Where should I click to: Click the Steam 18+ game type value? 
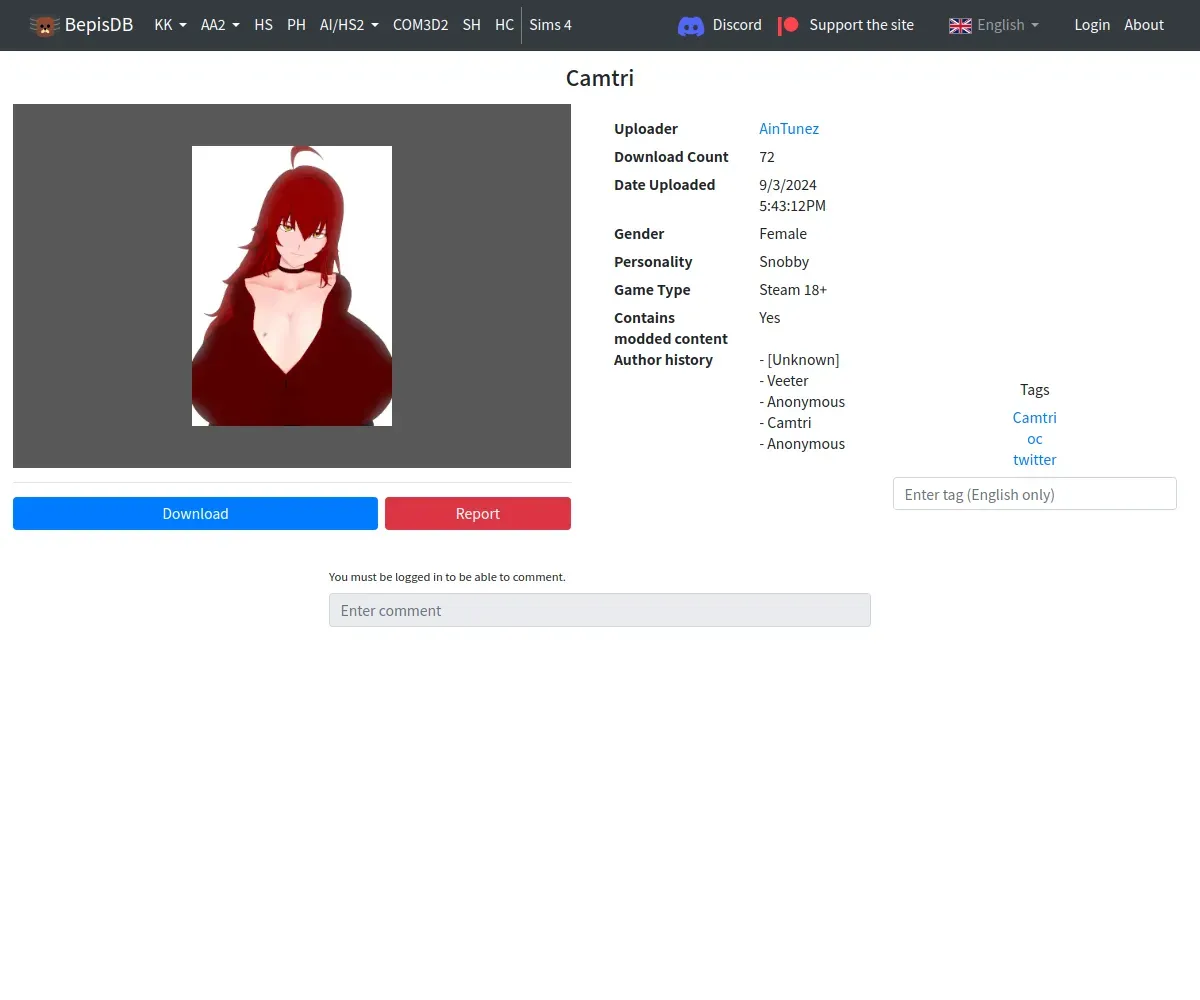point(793,290)
